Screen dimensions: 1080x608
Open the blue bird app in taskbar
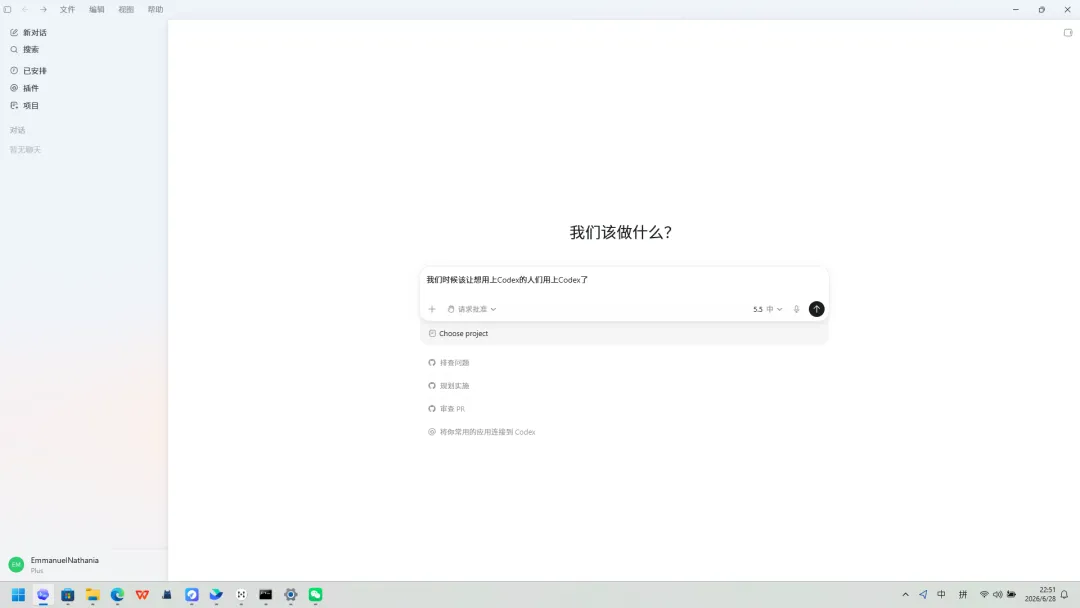tap(216, 594)
